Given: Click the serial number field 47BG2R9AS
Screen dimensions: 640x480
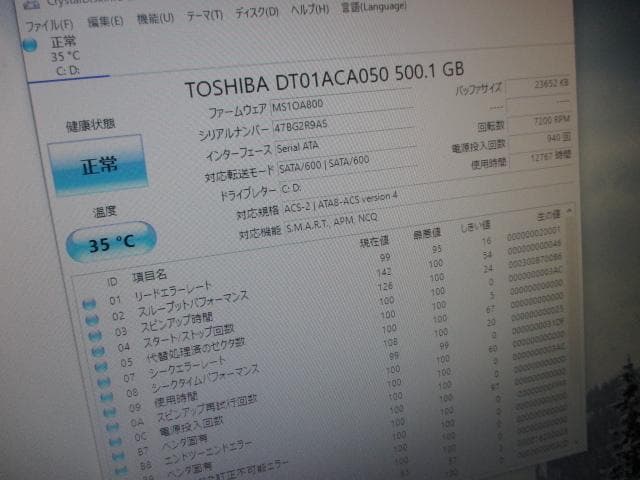Looking at the screenshot, I should (344, 124).
